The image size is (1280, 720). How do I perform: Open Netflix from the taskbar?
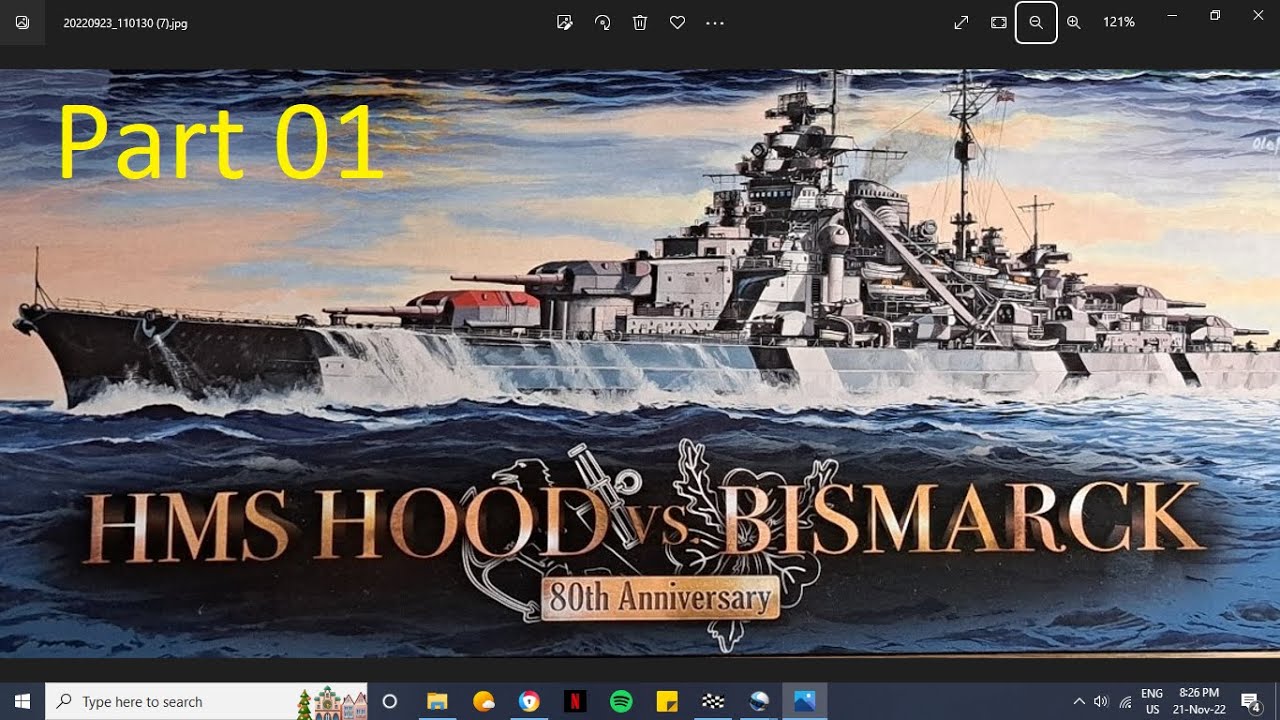pyautogui.click(x=575, y=701)
